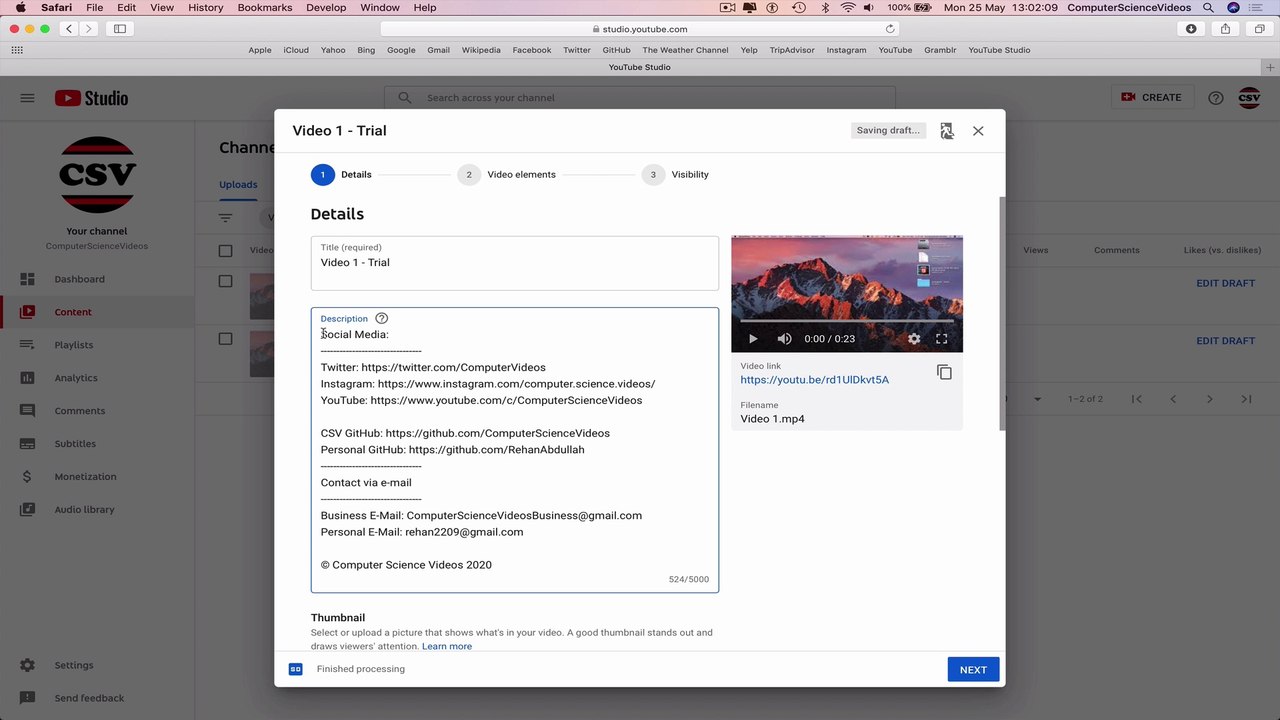Open Learn more thumbnail link
Screen dimensions: 1280x720
coord(447,646)
